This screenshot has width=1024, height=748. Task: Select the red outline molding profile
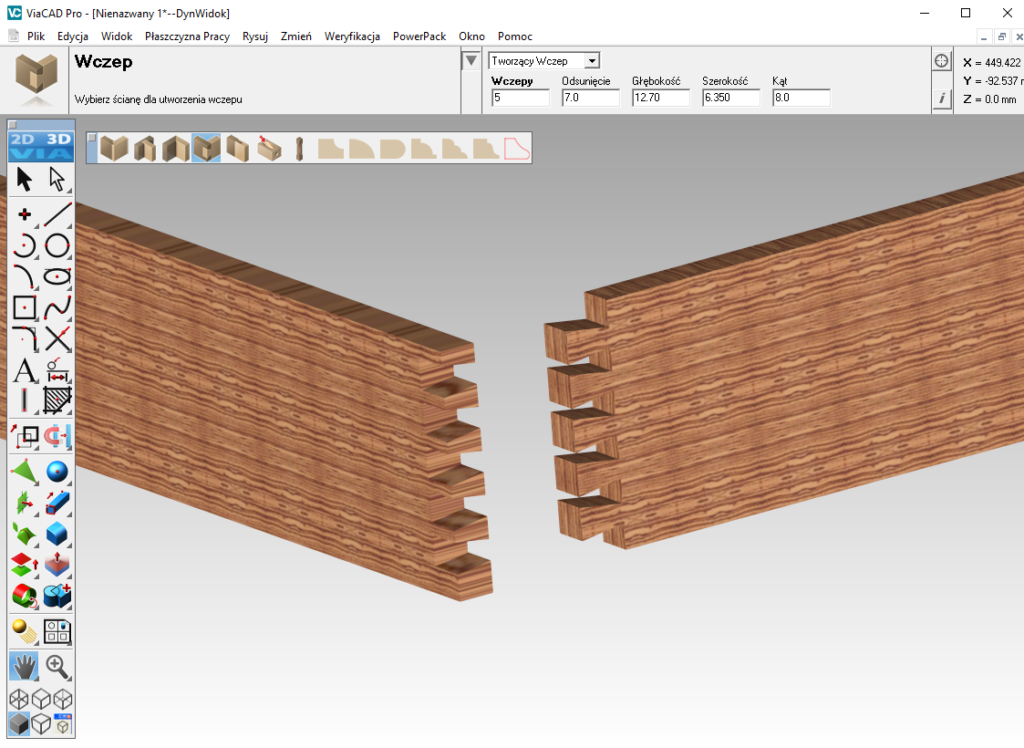click(516, 148)
